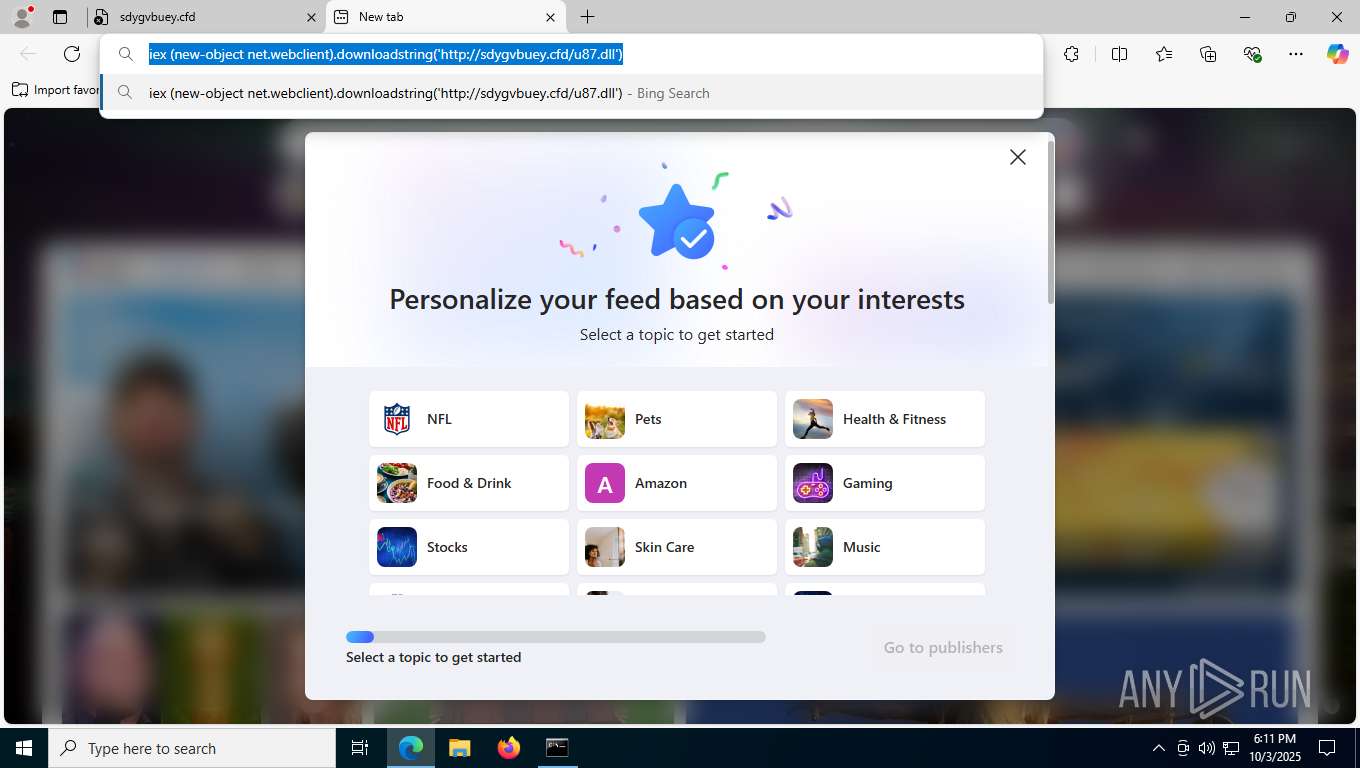Click the Go to publishers button
Image resolution: width=1360 pixels, height=768 pixels.
(943, 647)
